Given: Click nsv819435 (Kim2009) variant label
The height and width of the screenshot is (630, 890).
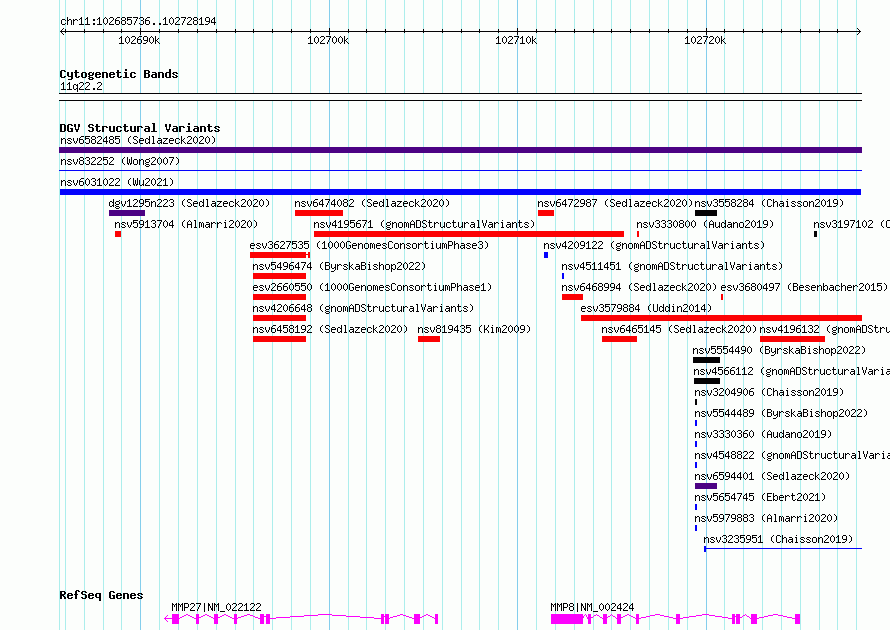Looking at the screenshot, I should (474, 329).
